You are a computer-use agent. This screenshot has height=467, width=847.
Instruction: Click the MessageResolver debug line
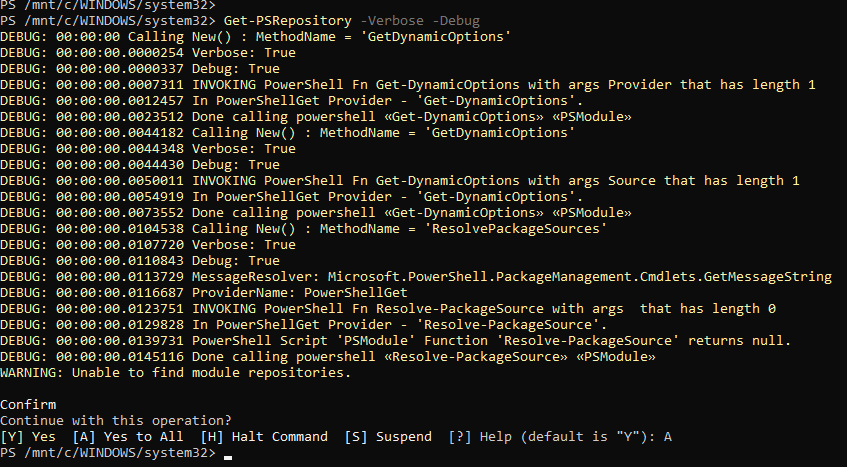click(x=416, y=276)
